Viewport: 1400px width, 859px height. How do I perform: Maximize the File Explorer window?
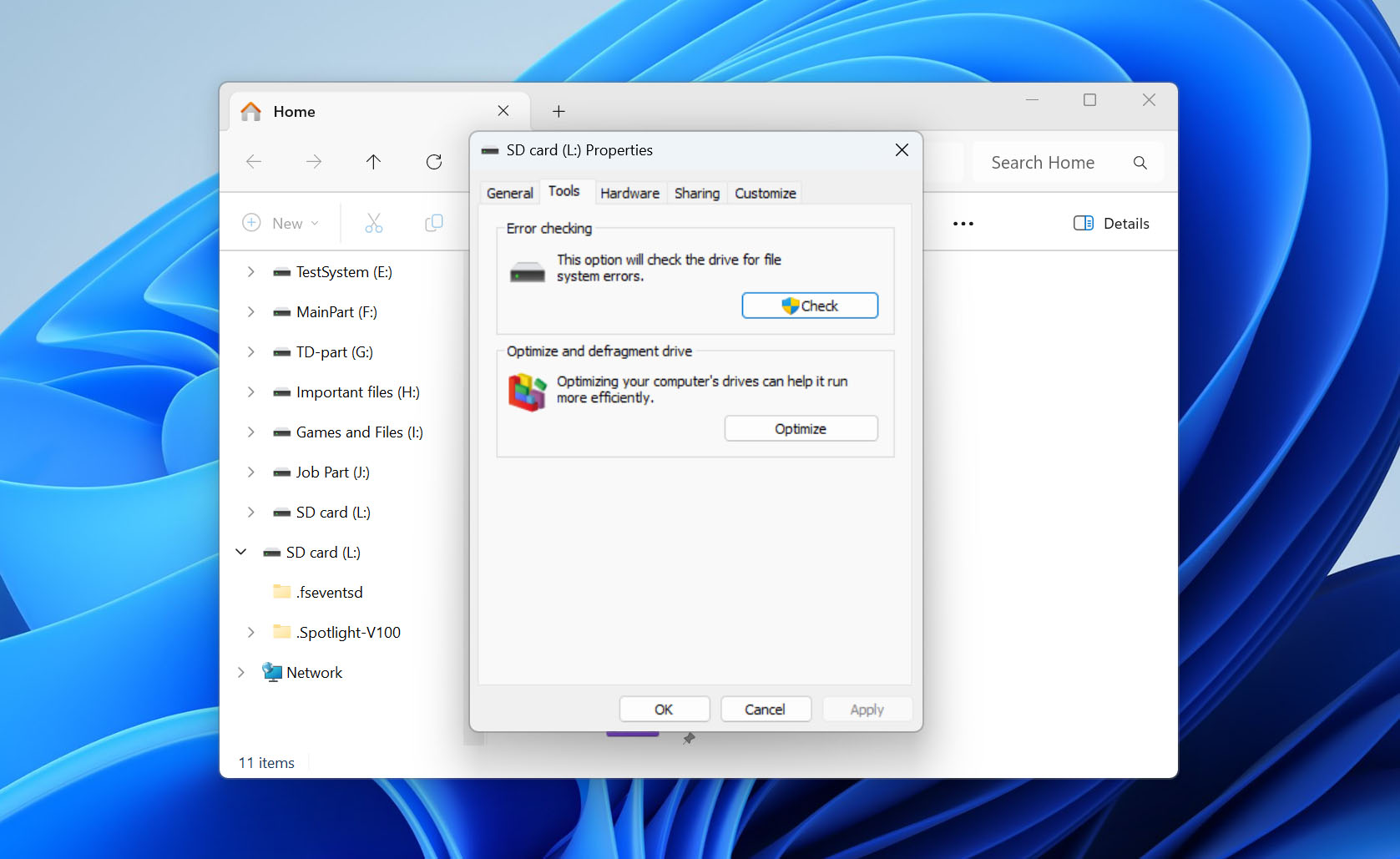click(x=1089, y=100)
